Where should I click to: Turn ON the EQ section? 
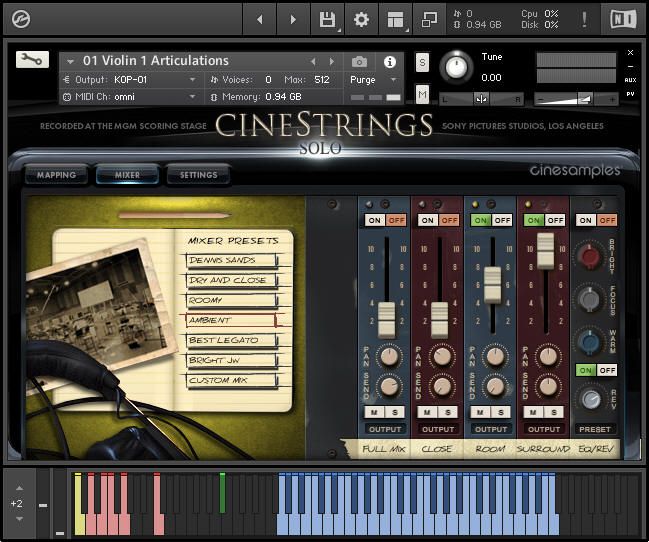coord(585,220)
